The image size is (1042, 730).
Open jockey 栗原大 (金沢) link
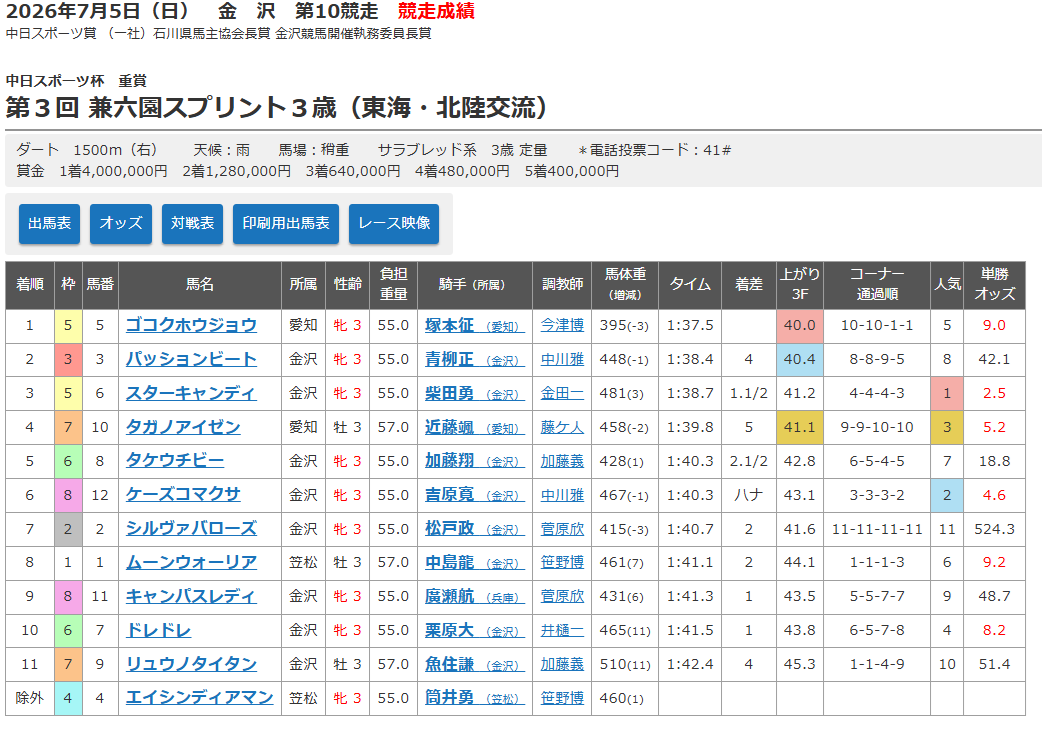click(474, 630)
